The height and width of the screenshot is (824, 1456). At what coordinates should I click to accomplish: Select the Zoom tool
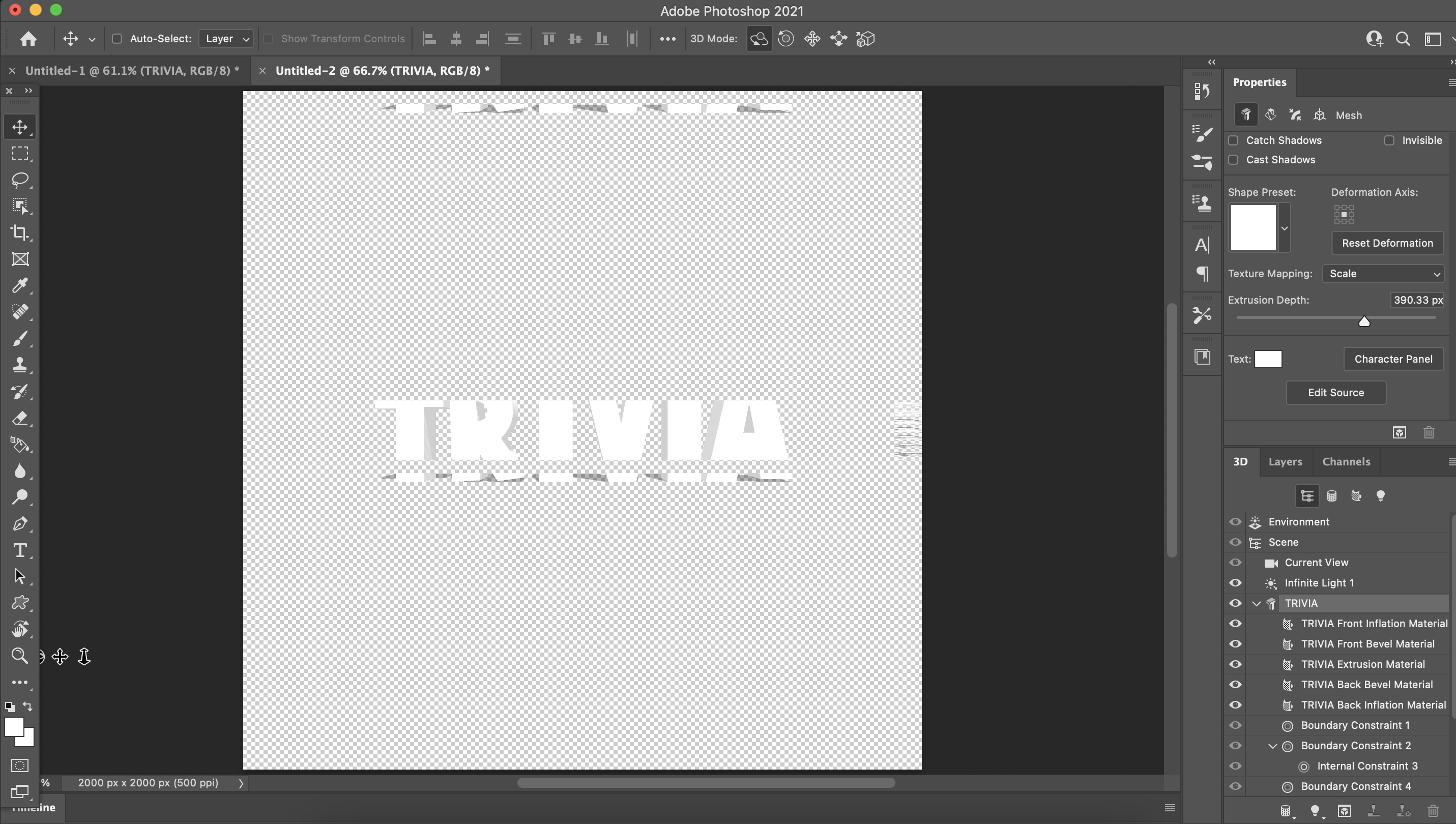(20, 655)
